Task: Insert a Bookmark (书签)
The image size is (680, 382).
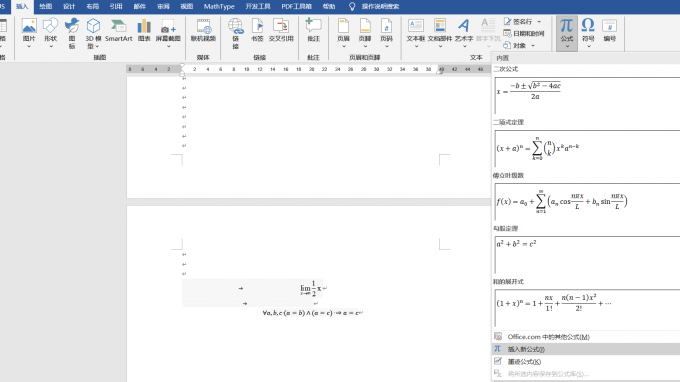Action: pos(257,30)
